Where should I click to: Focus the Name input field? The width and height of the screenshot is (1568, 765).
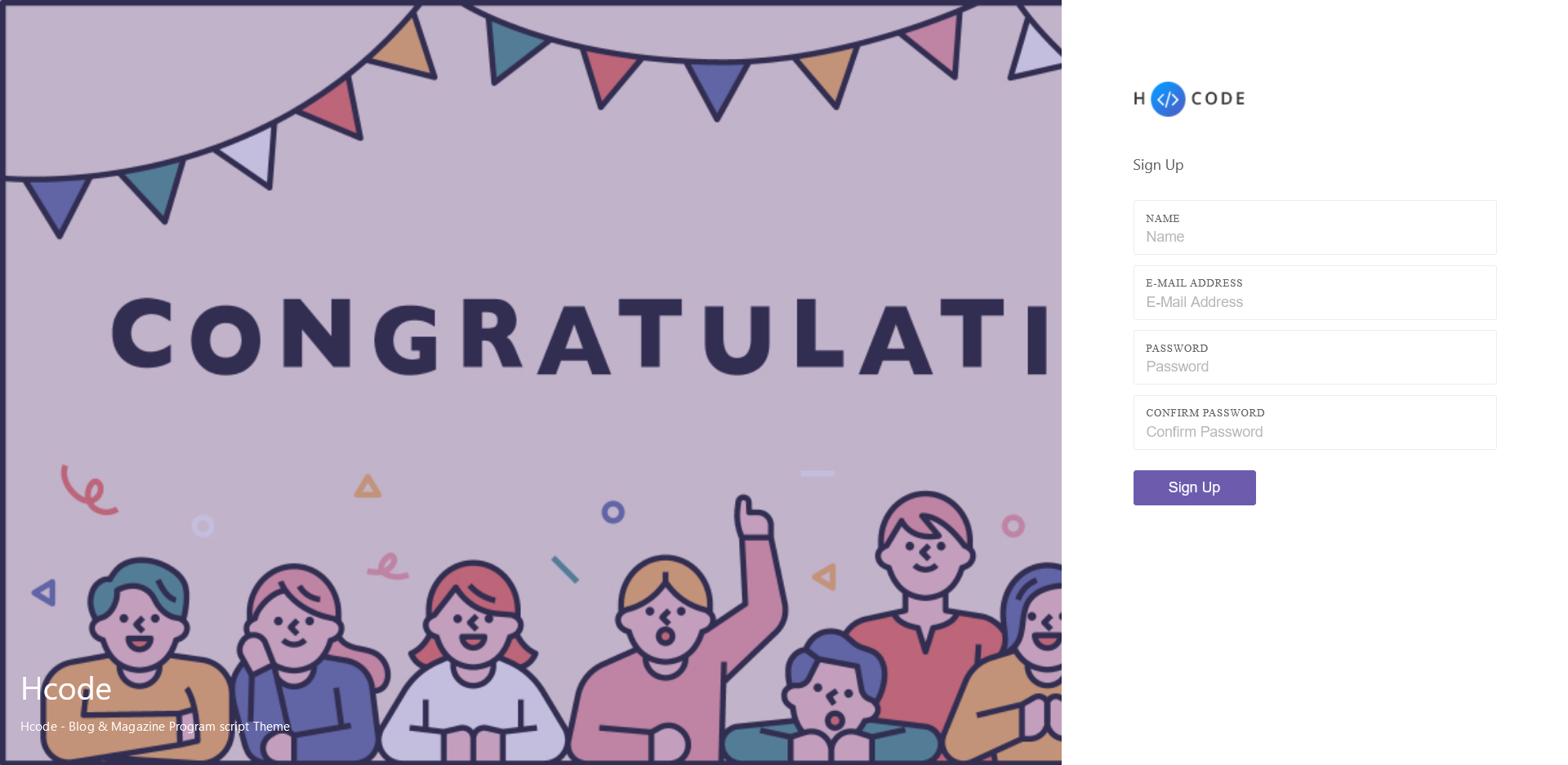coord(1314,237)
